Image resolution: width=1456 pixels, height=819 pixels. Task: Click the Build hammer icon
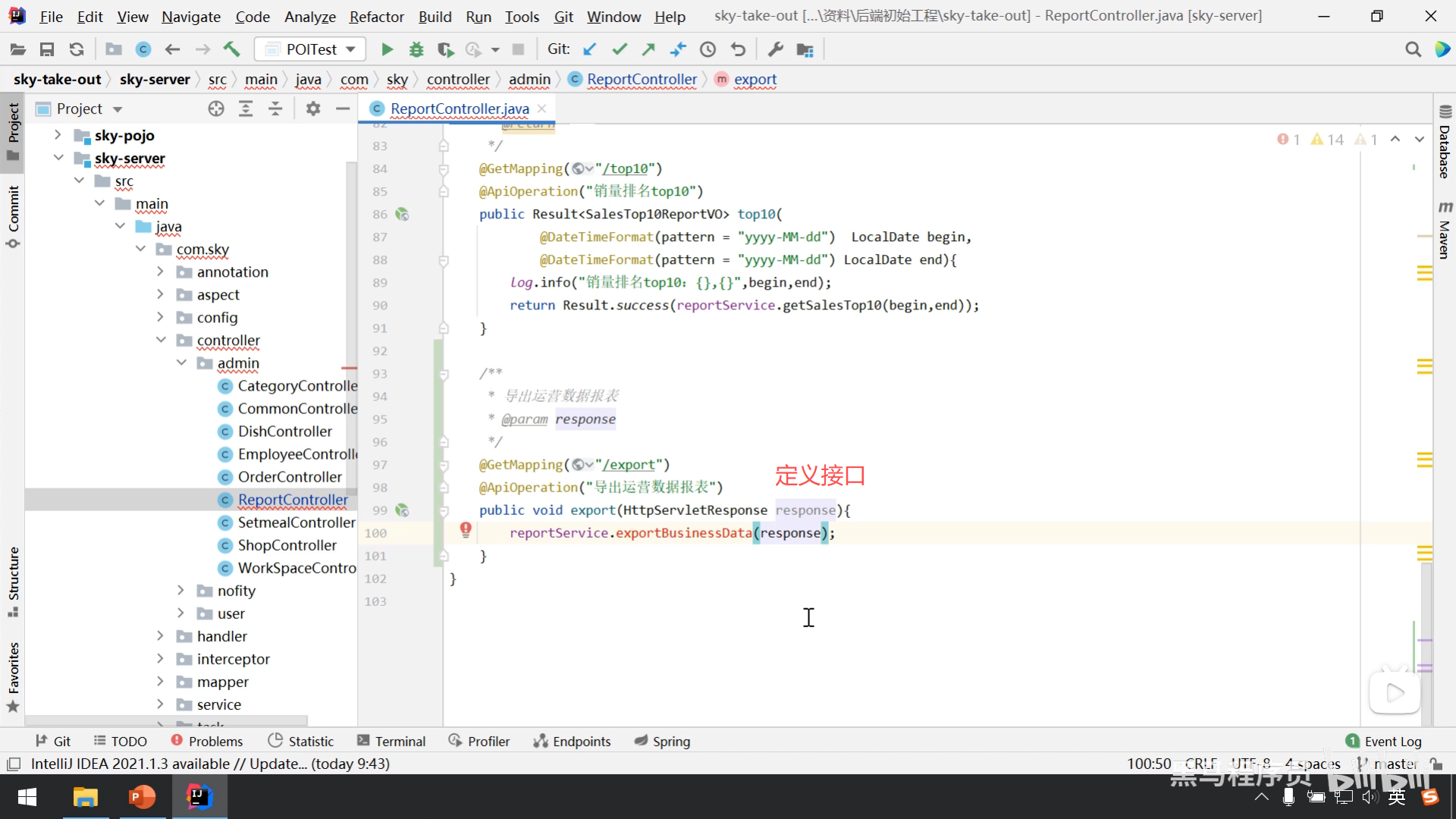click(231, 49)
